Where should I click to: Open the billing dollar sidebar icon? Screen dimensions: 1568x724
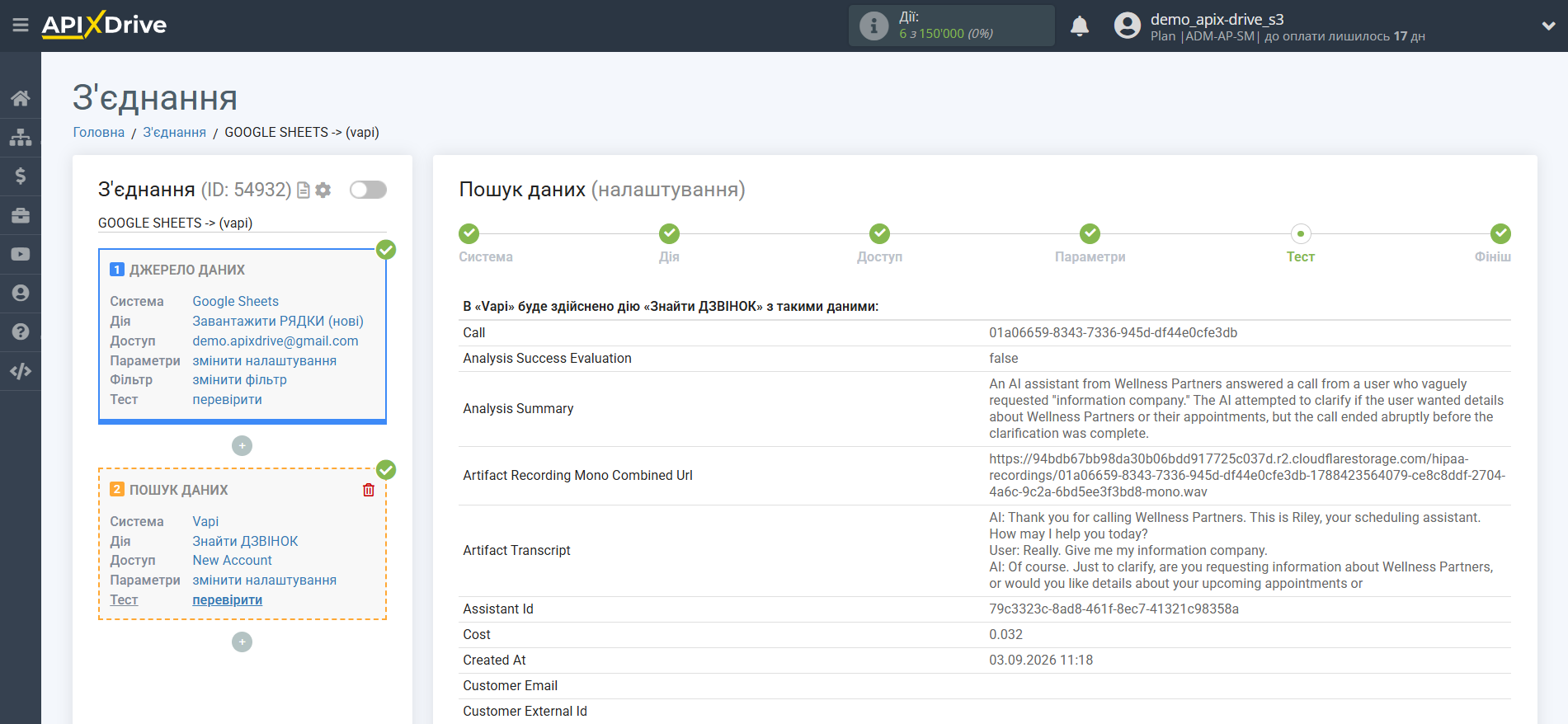pyautogui.click(x=21, y=176)
